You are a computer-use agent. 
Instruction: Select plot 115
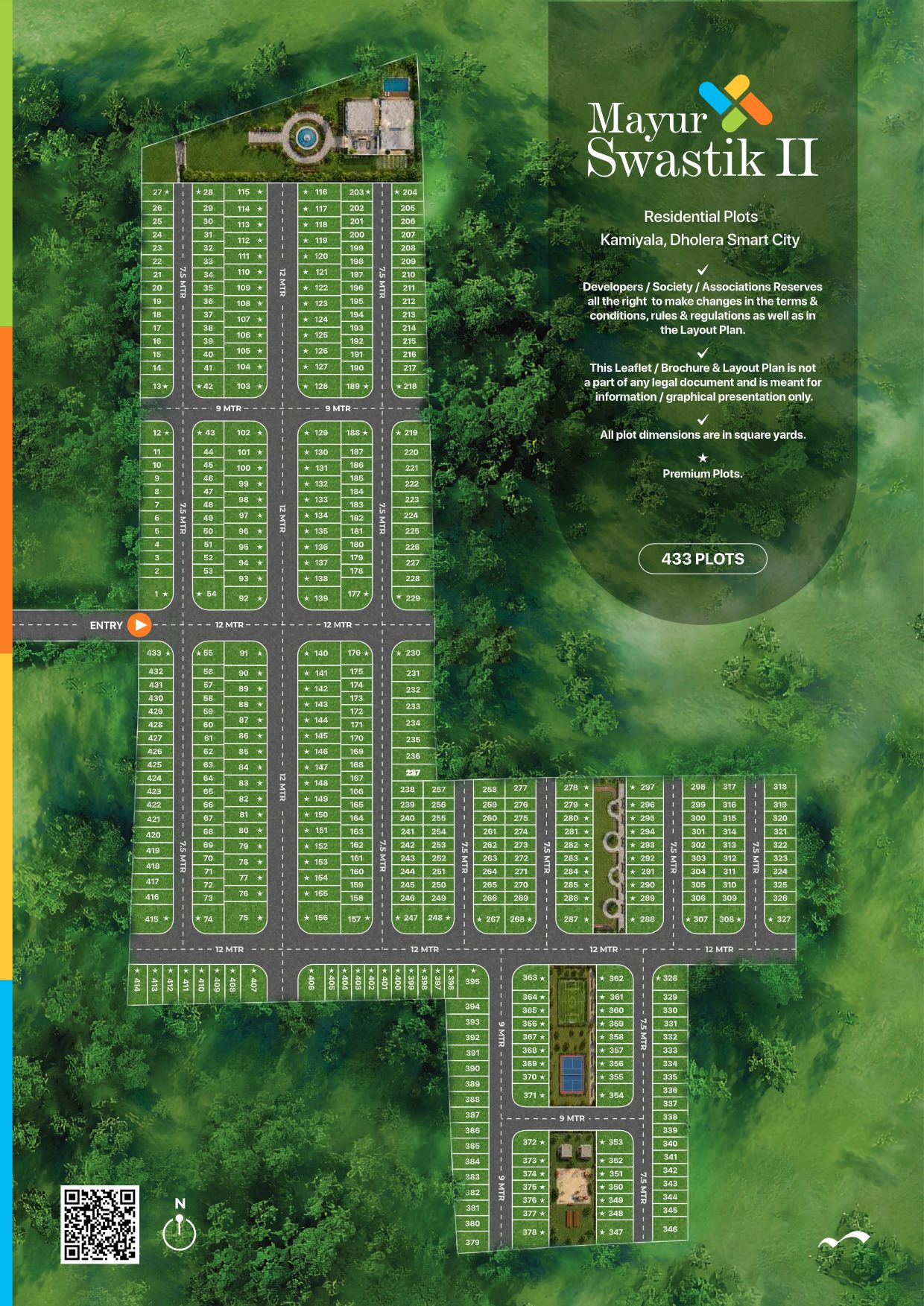247,192
